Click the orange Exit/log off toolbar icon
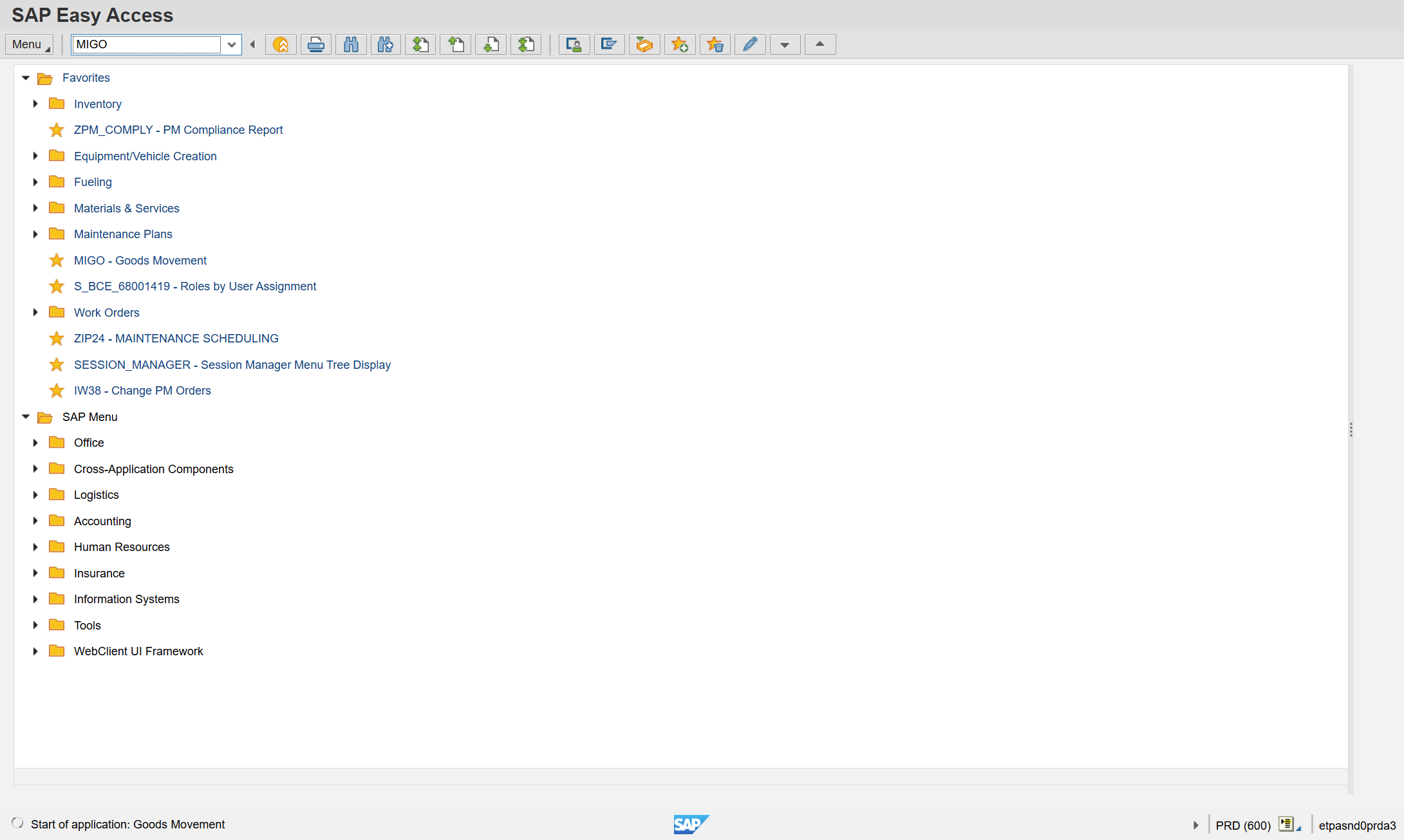The image size is (1404, 840). point(281,44)
